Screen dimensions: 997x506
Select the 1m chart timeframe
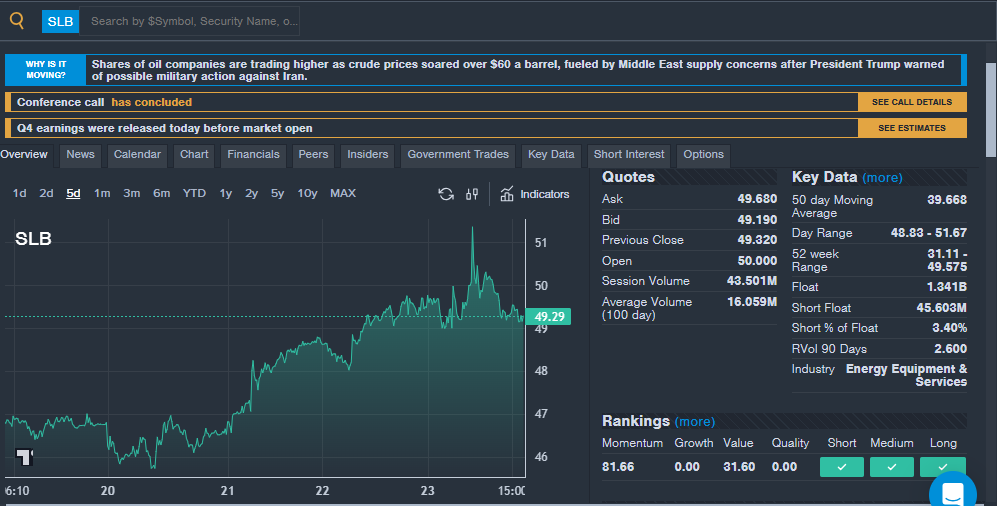pyautogui.click(x=102, y=194)
